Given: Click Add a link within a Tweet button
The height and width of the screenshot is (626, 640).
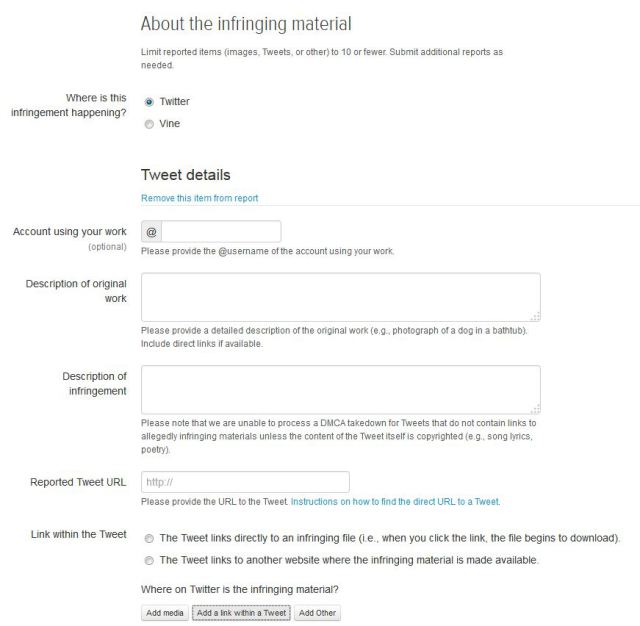Looking at the screenshot, I should [241, 613].
